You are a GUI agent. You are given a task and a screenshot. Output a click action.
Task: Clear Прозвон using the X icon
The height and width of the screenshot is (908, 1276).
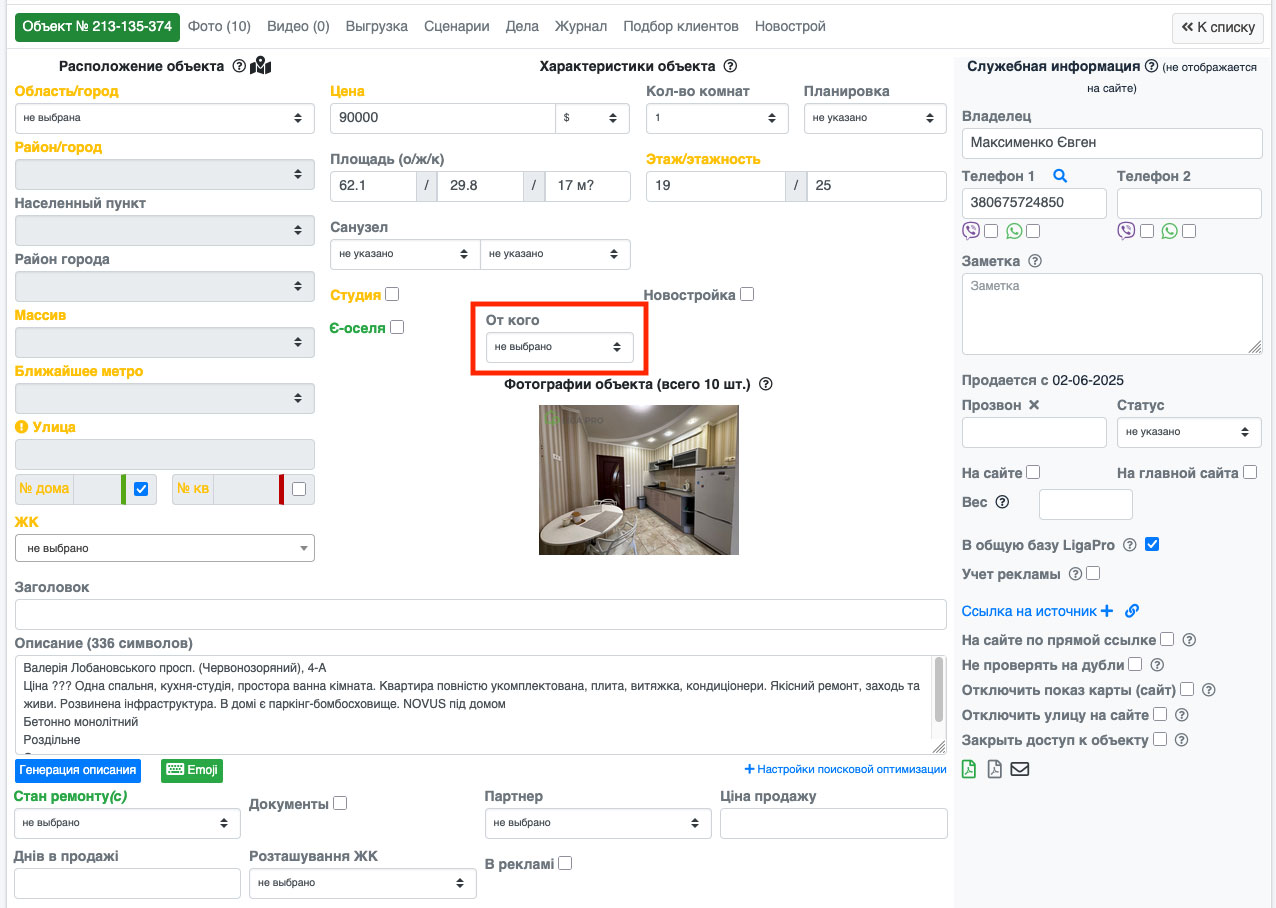[1035, 405]
